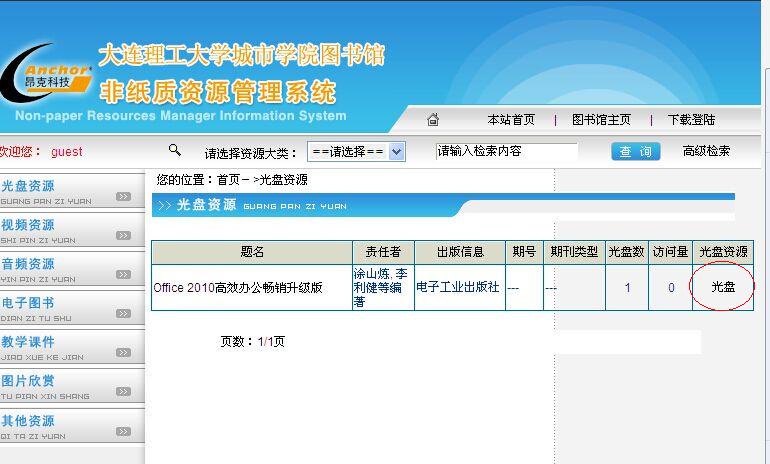Image resolution: width=770 pixels, height=464 pixels.
Task: Click arrow icon next to 电子图书 sidebar
Action: 124,314
